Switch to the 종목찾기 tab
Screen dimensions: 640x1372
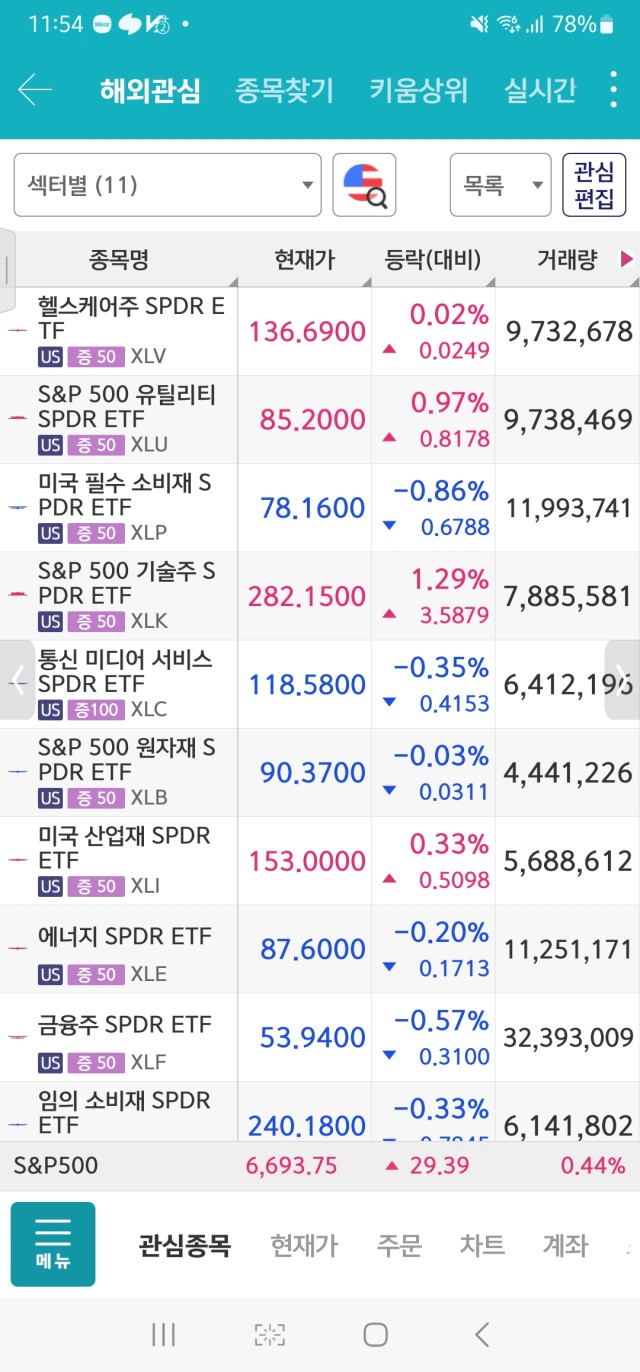pos(284,91)
